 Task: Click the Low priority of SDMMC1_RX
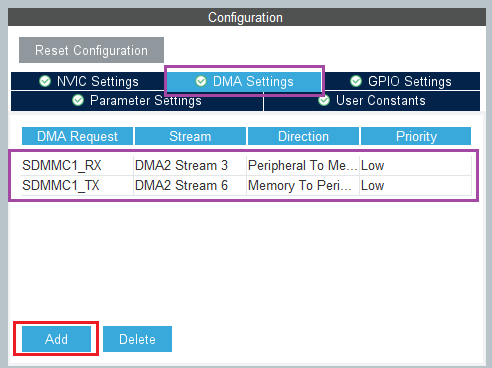(x=415, y=165)
